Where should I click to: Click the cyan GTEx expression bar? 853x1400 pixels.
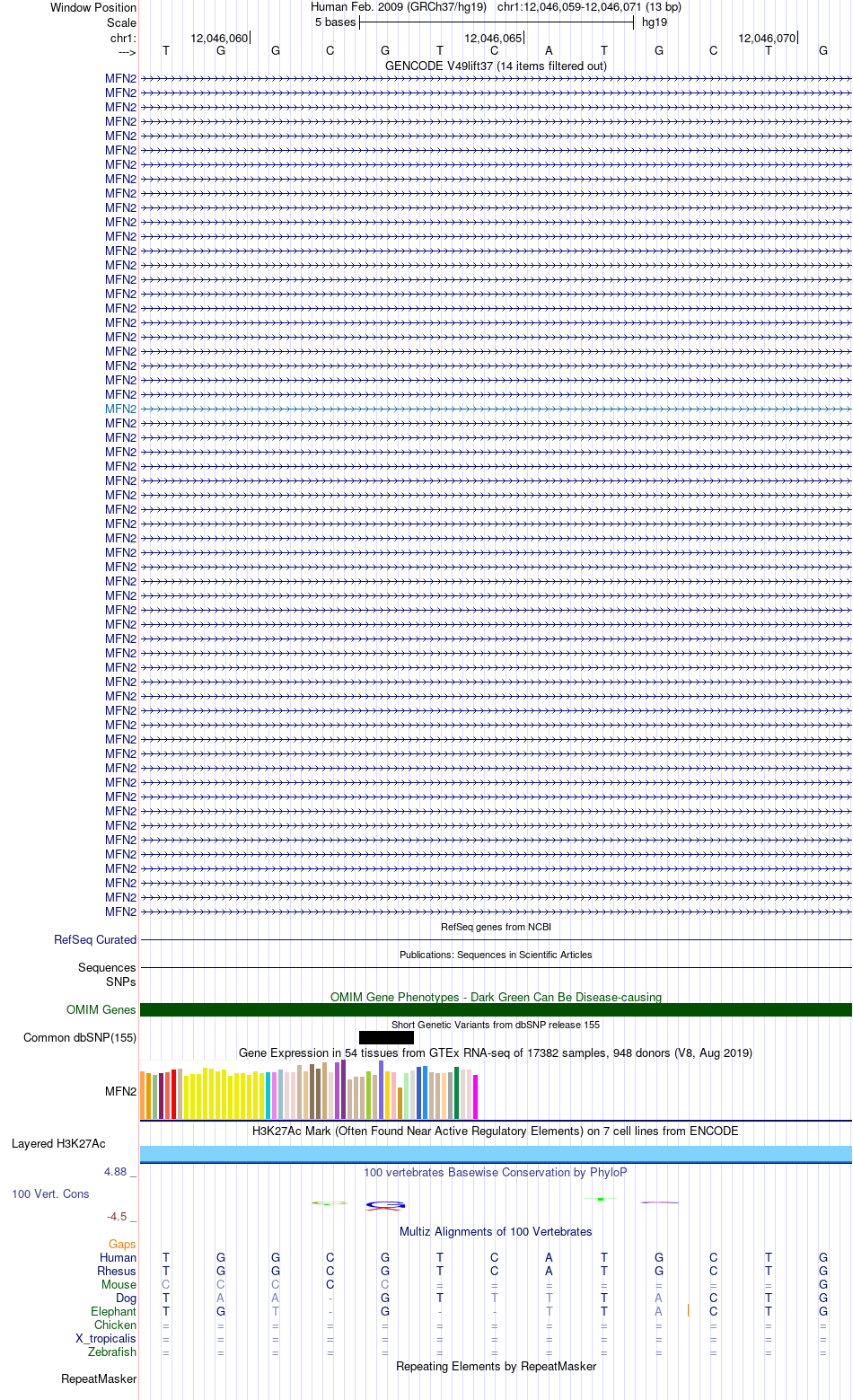pos(268,1096)
